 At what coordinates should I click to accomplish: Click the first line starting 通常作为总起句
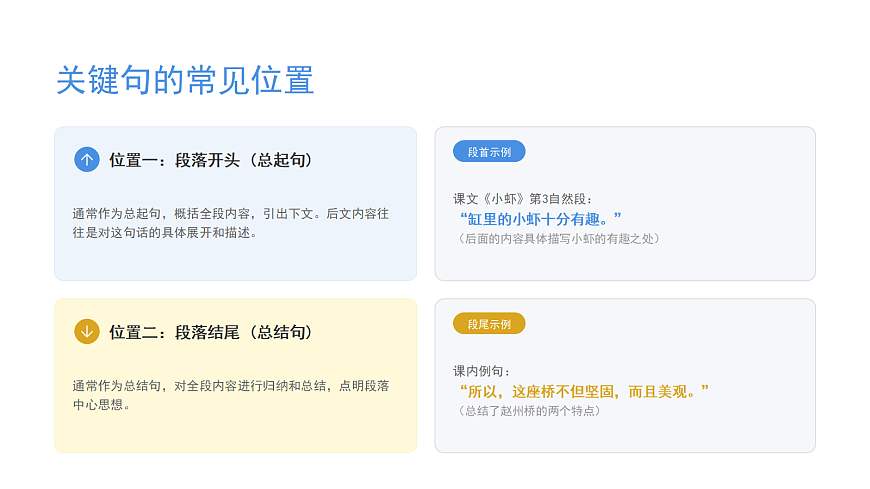pos(230,213)
